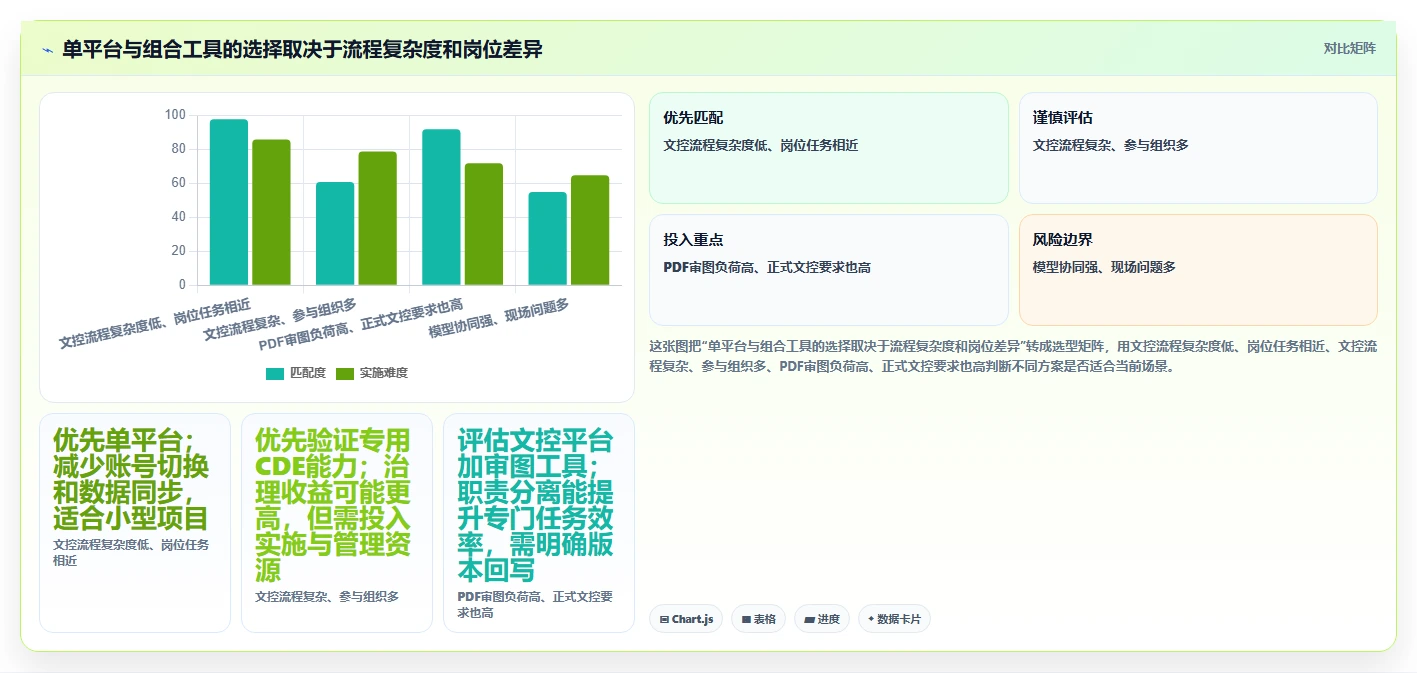Click x-axis label 文控流程复杂、参与组织多
This screenshot has height=673, width=1417.
(280, 319)
